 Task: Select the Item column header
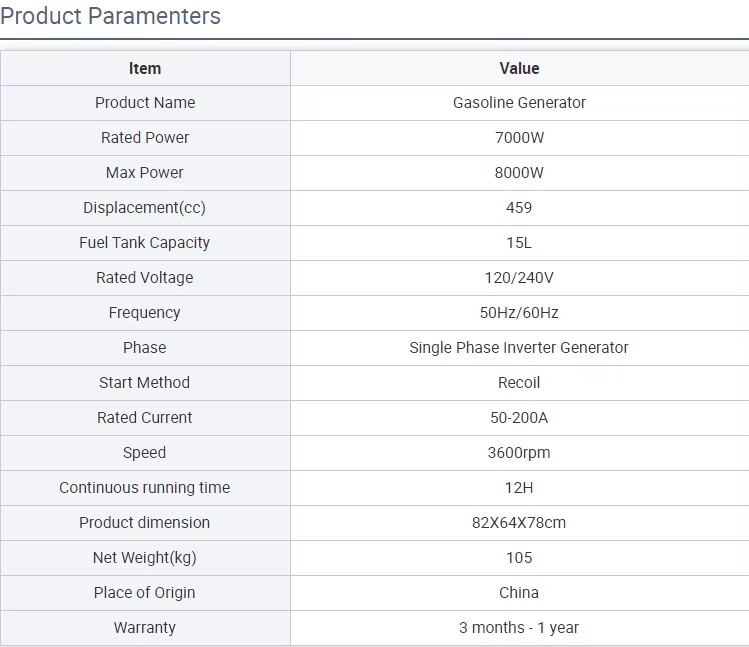coord(145,68)
